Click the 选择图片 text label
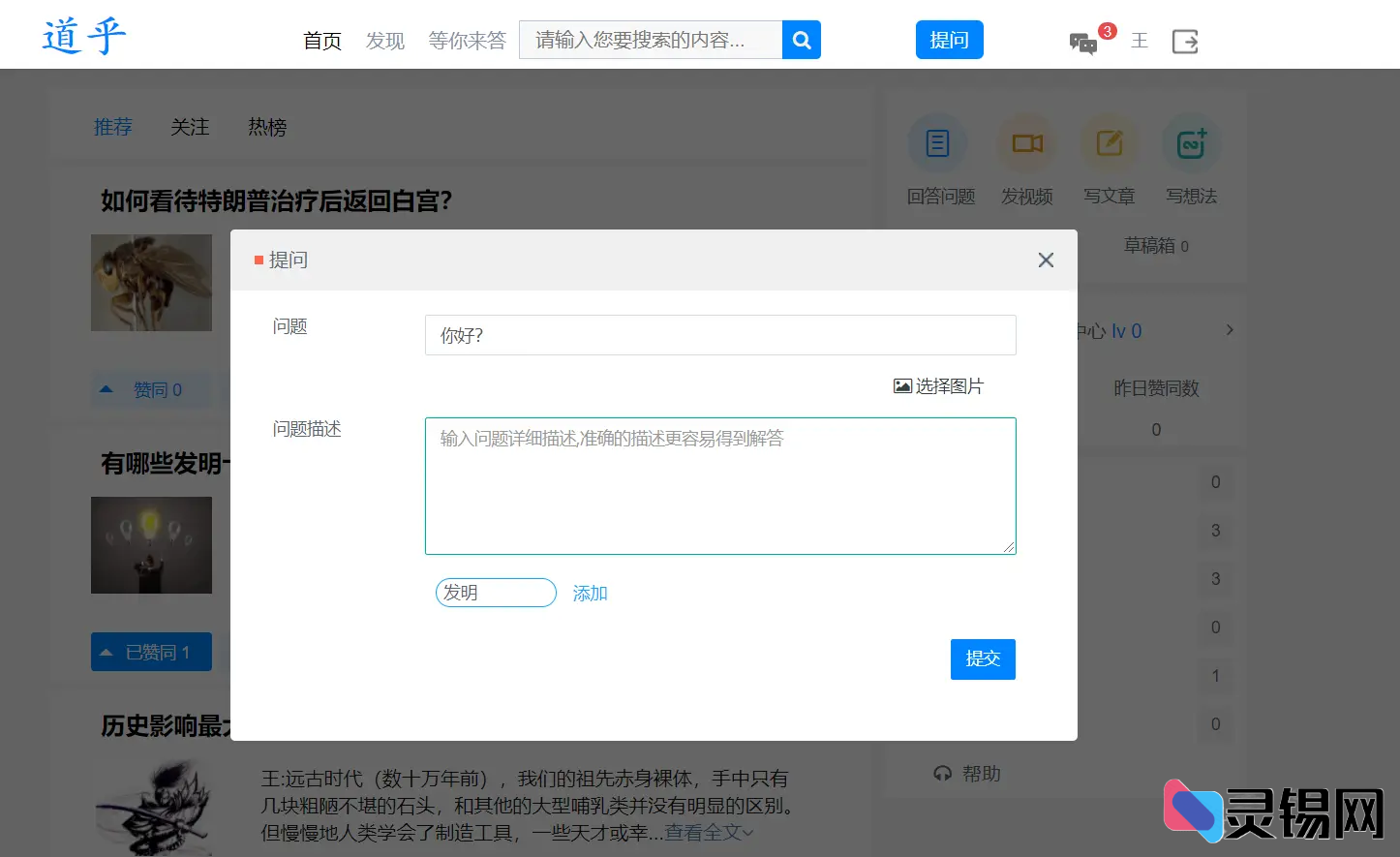The width and height of the screenshot is (1400, 857). (950, 386)
